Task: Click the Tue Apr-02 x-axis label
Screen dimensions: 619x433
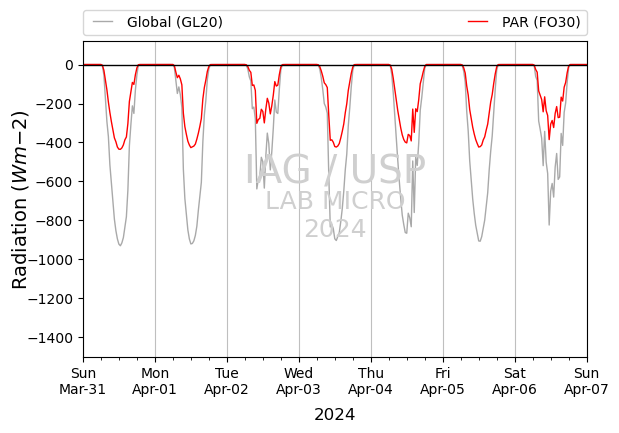Action: pos(227,381)
